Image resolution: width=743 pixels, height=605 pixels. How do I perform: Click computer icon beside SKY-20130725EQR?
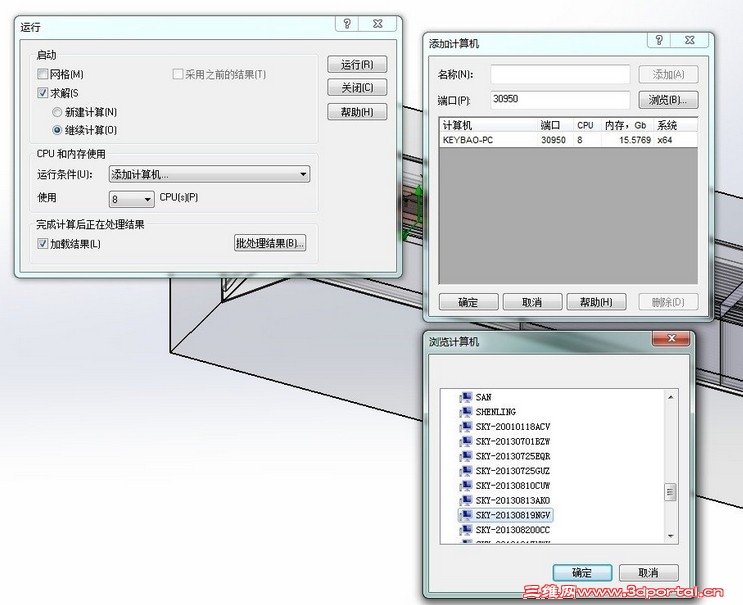466,456
